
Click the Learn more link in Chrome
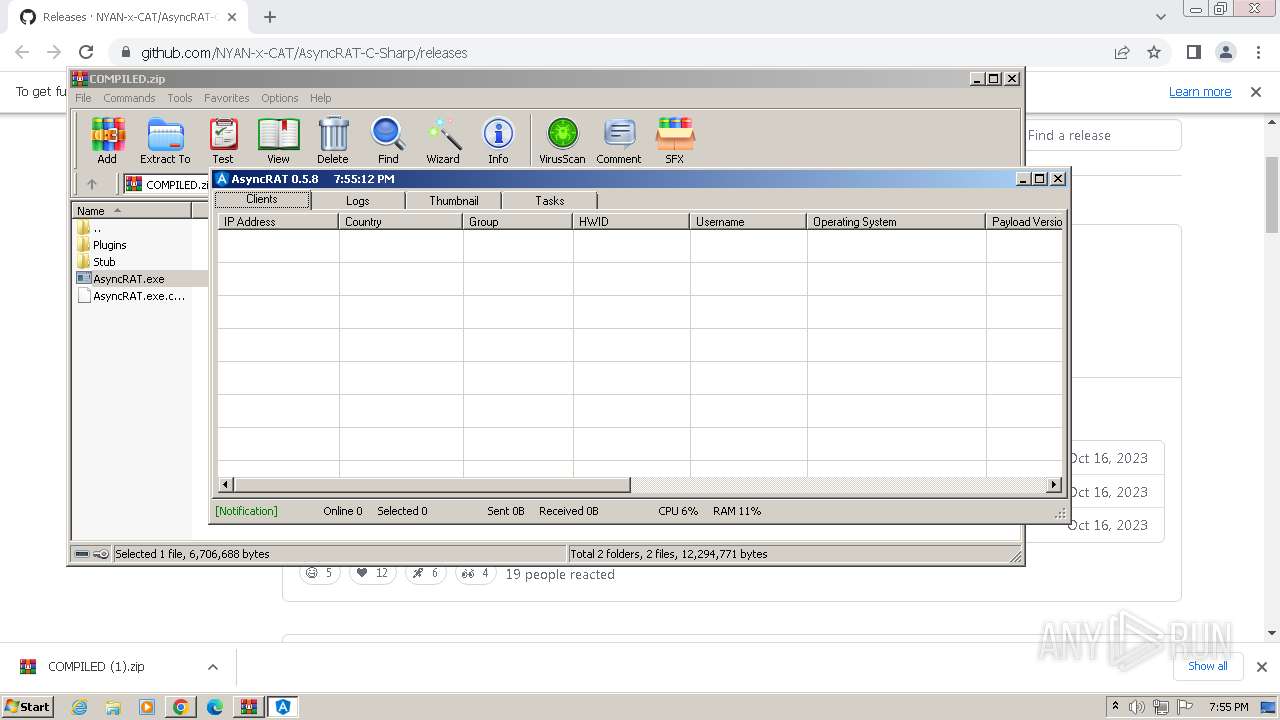(x=1200, y=92)
